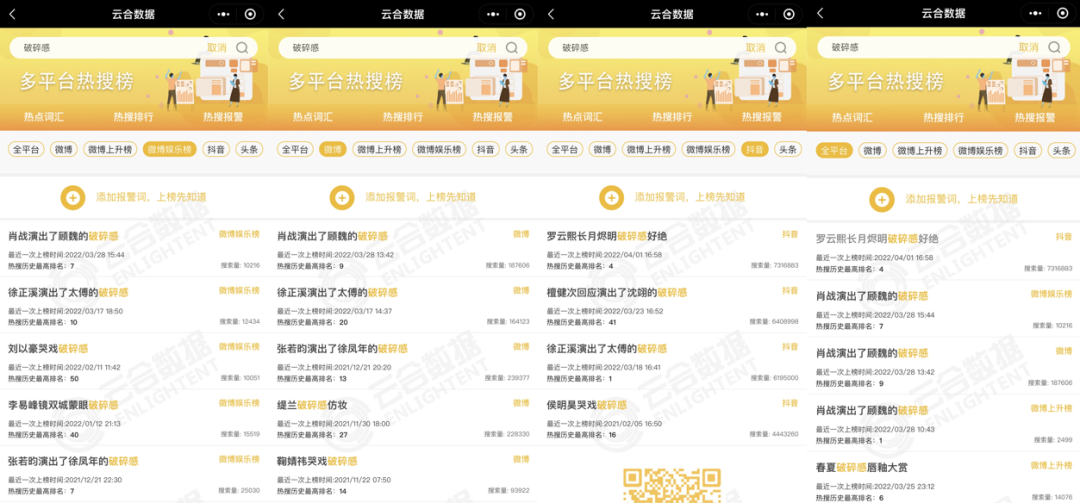Screen dimensions: 1080x503
Task: Open 热点词汇 tab on the first screen
Action: (x=43, y=117)
